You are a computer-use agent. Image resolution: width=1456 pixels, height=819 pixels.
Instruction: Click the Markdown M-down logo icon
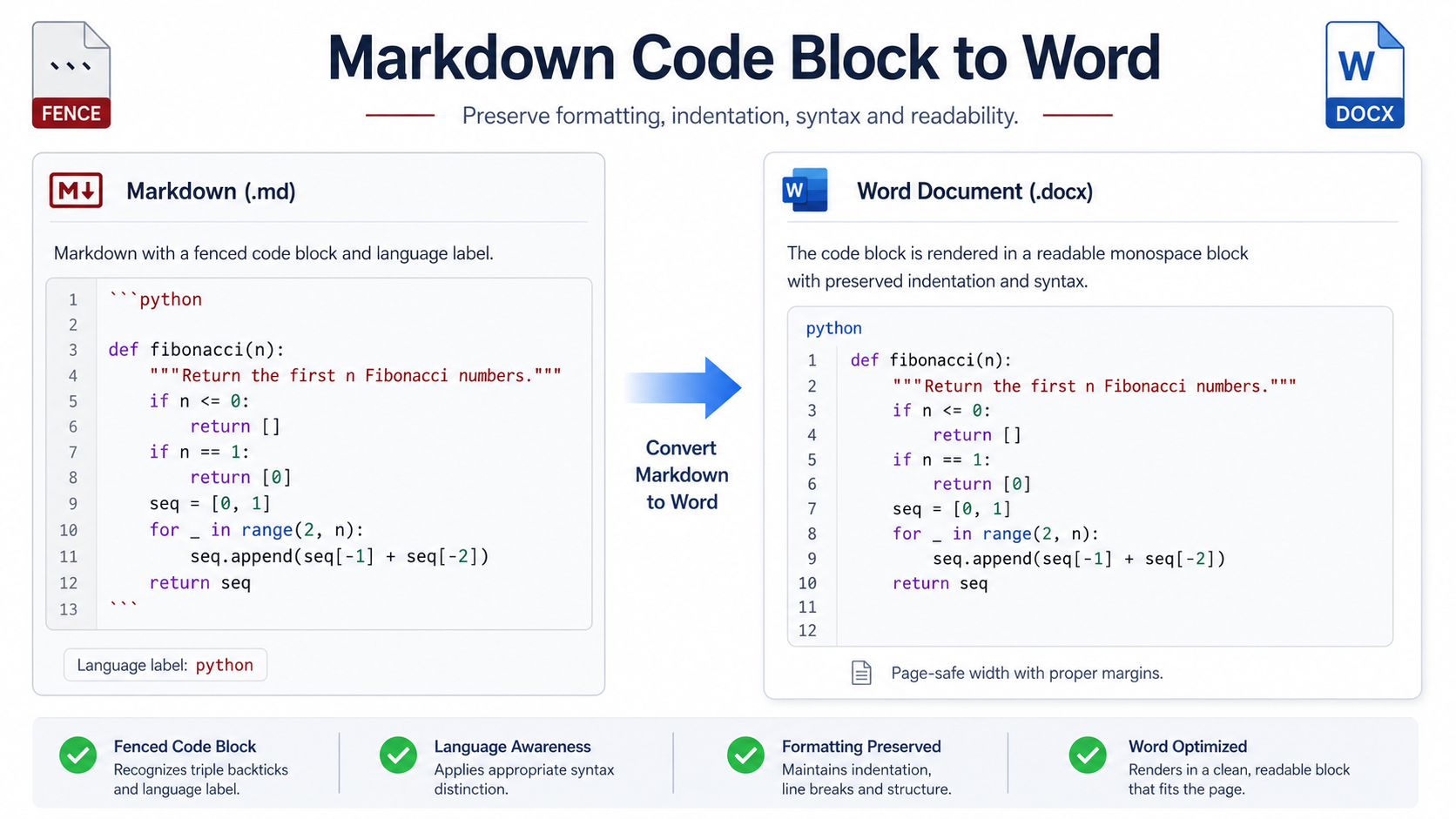[76, 191]
